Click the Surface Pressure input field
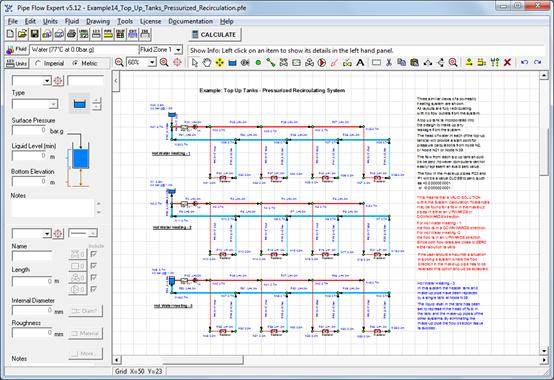The height and width of the screenshot is (380, 554). click(30, 130)
